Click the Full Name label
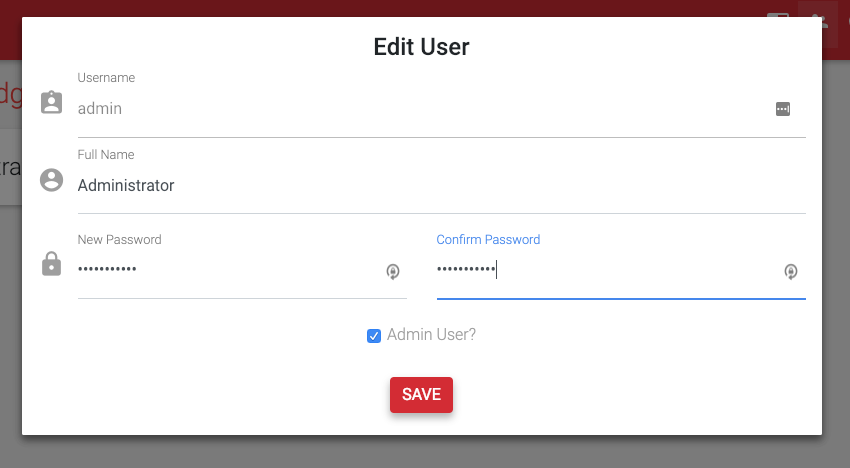Screen dimensions: 850x468 click(x=106, y=155)
